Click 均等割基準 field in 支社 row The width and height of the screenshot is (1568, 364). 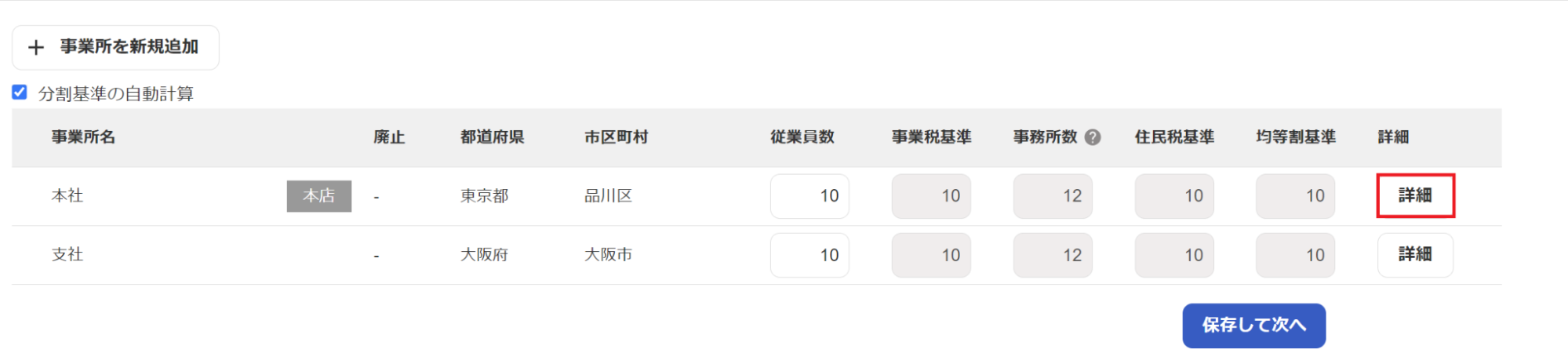click(1296, 255)
